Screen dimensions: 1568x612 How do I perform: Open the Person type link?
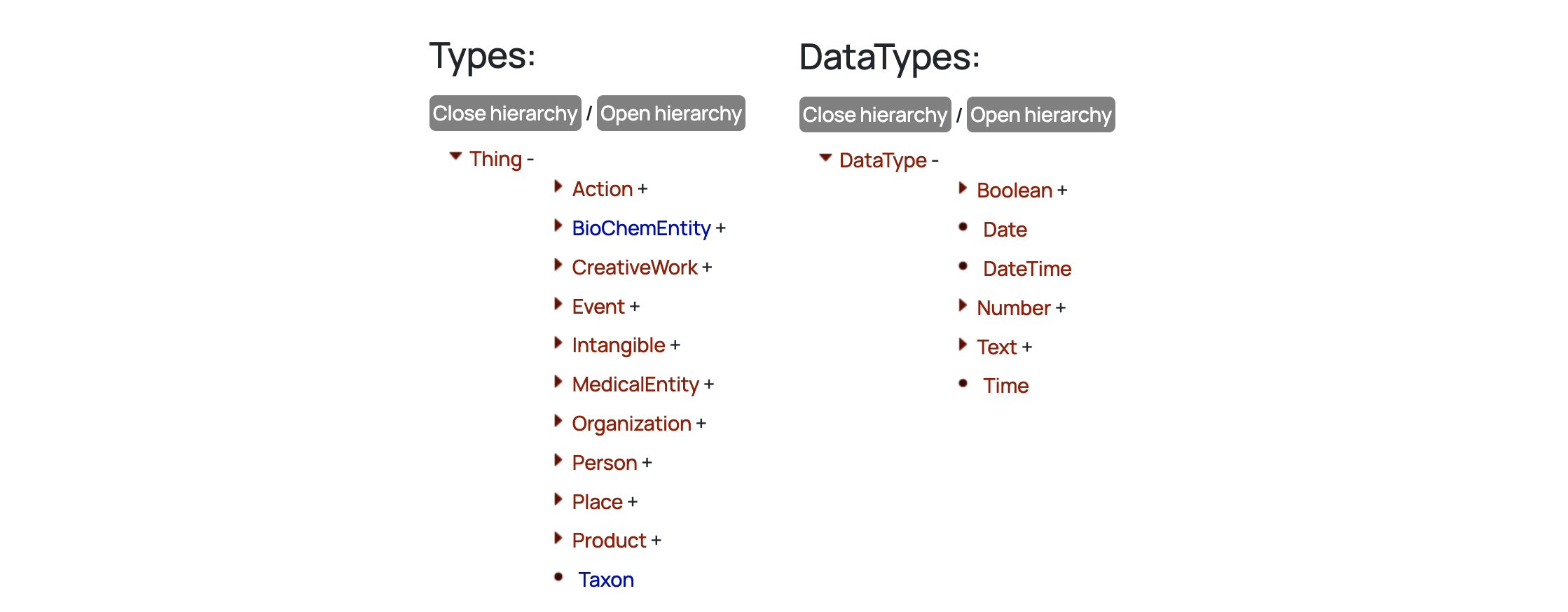(604, 463)
